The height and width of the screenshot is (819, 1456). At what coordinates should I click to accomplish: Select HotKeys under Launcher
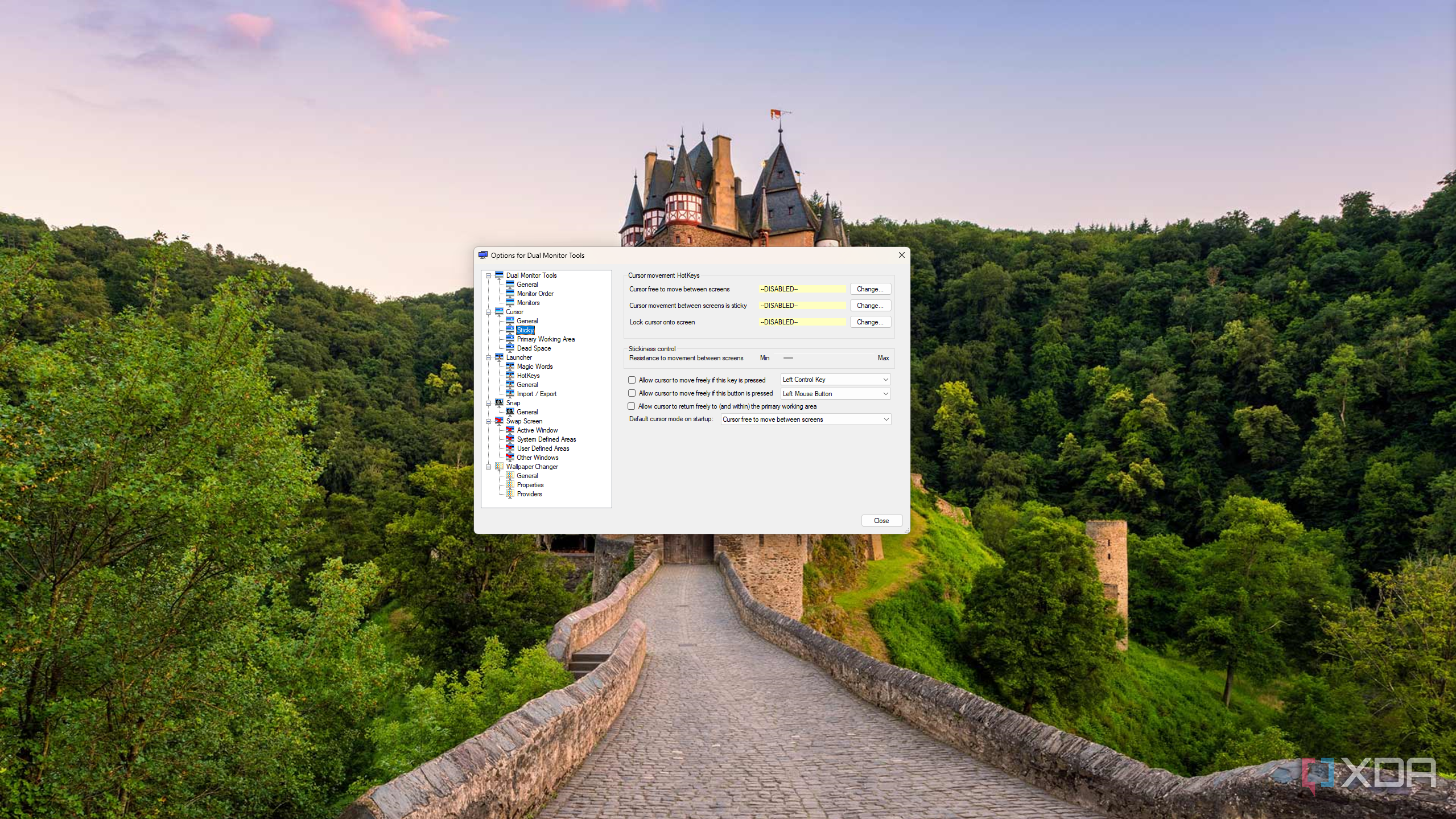click(x=528, y=376)
